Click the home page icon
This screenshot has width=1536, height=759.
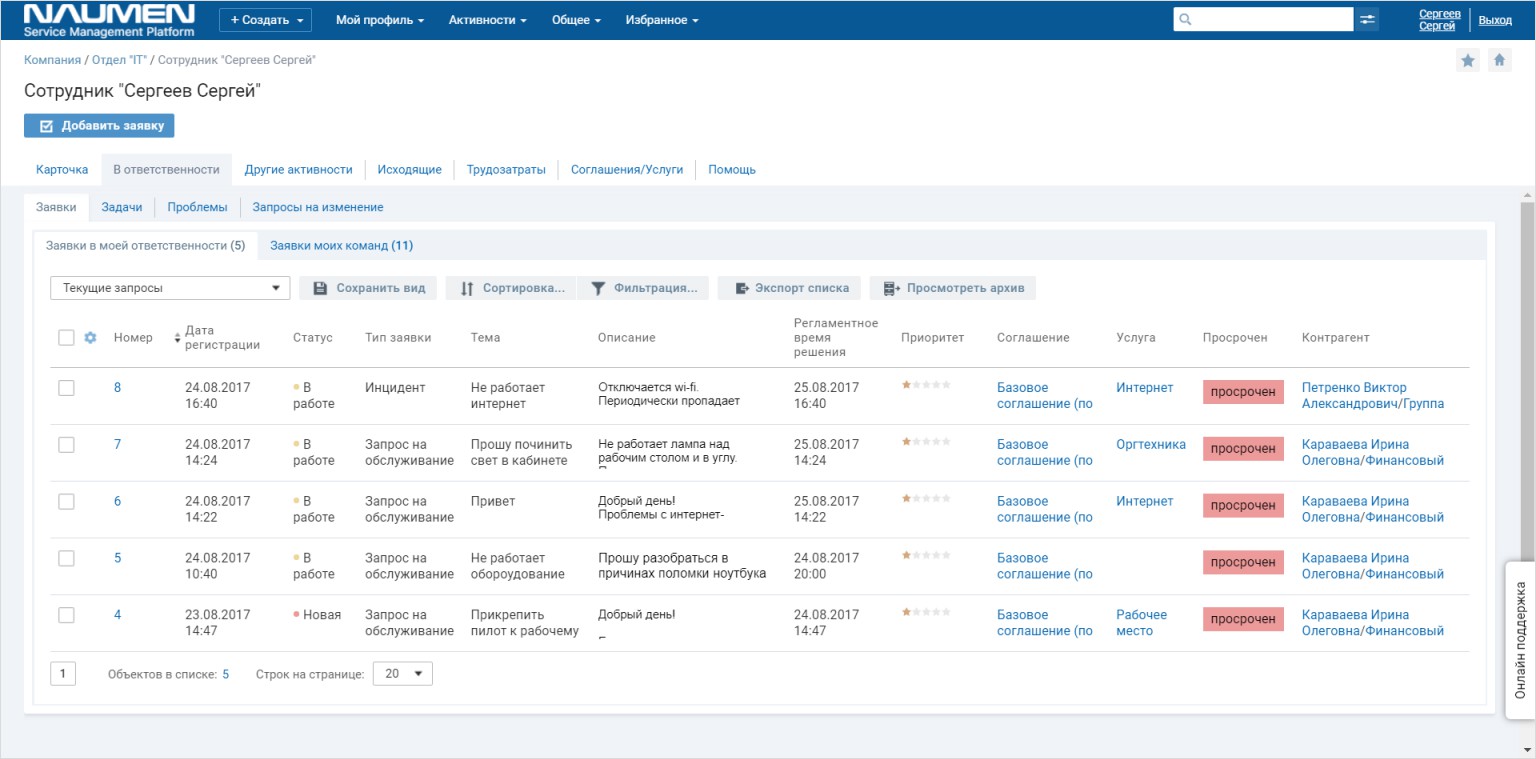click(1499, 61)
